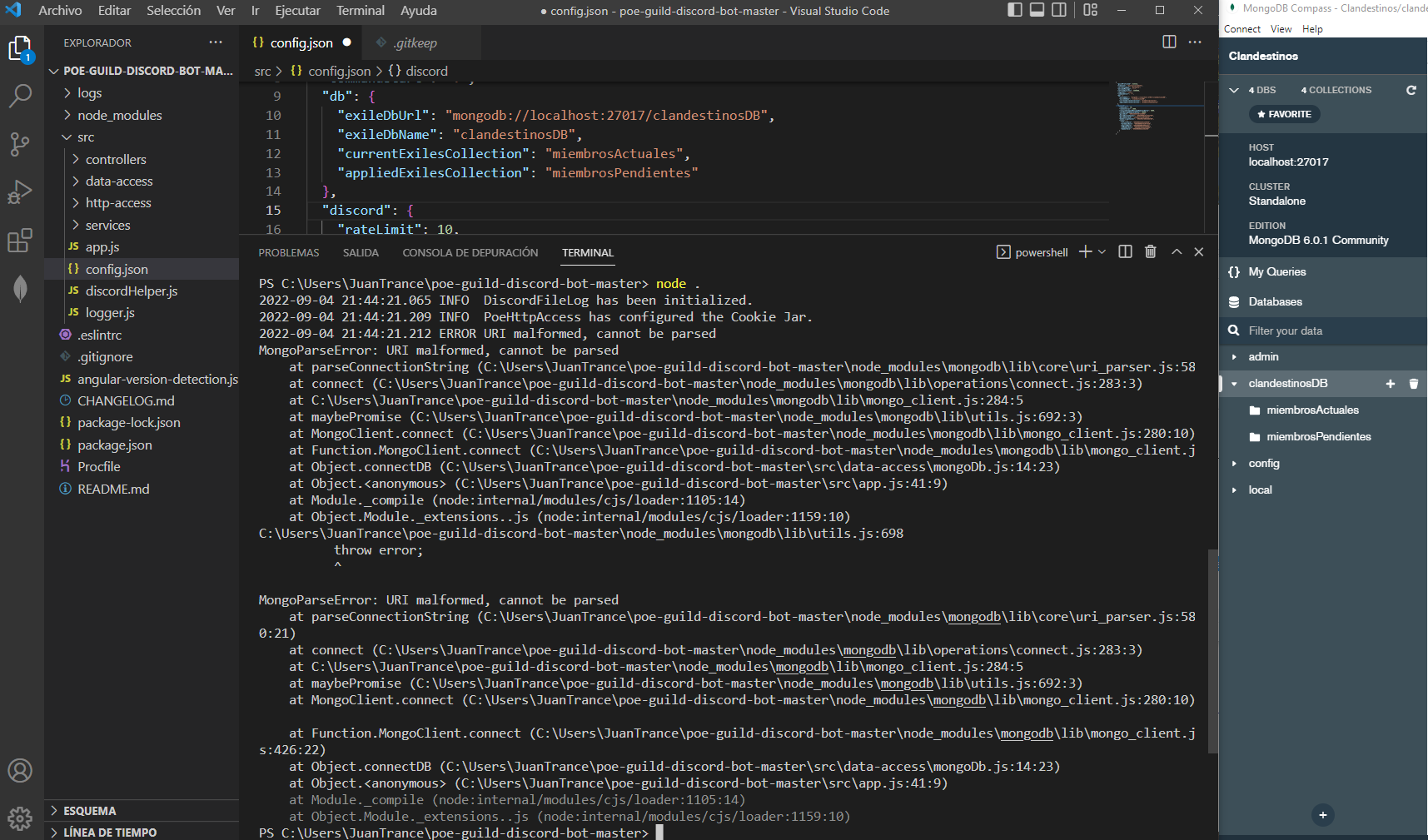
Task: Maximize terminal panel with chevron up
Action: [x=1177, y=251]
